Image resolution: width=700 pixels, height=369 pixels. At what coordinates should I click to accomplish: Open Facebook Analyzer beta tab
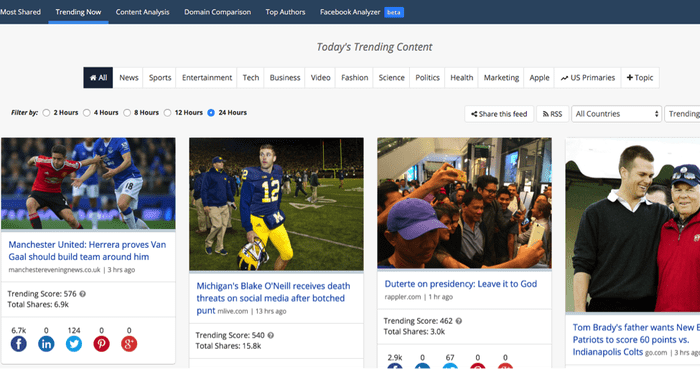[362, 12]
